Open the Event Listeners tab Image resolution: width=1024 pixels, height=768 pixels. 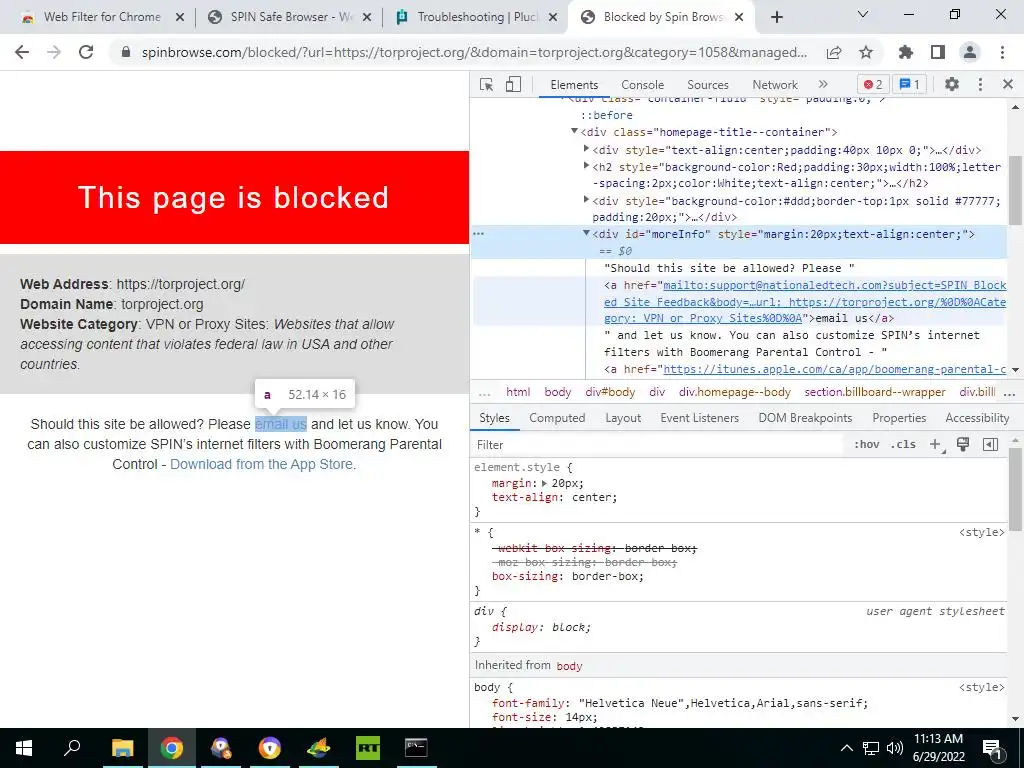pos(699,418)
